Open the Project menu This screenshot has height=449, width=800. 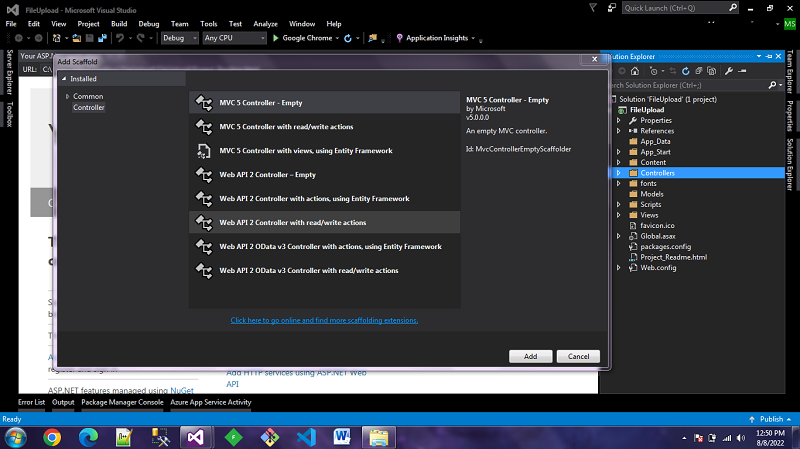click(88, 24)
